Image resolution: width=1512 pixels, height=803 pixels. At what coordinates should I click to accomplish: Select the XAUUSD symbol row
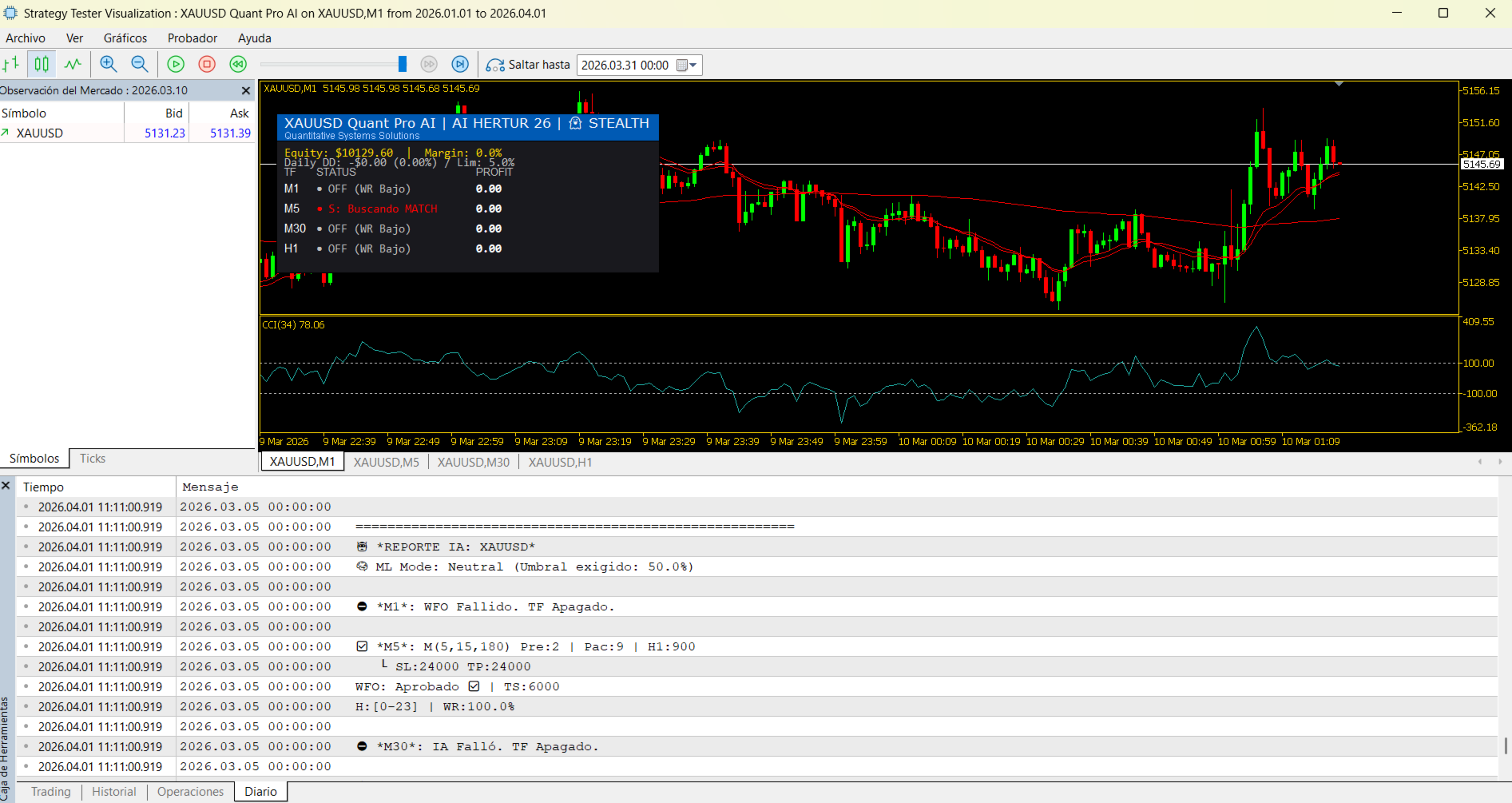coord(127,133)
